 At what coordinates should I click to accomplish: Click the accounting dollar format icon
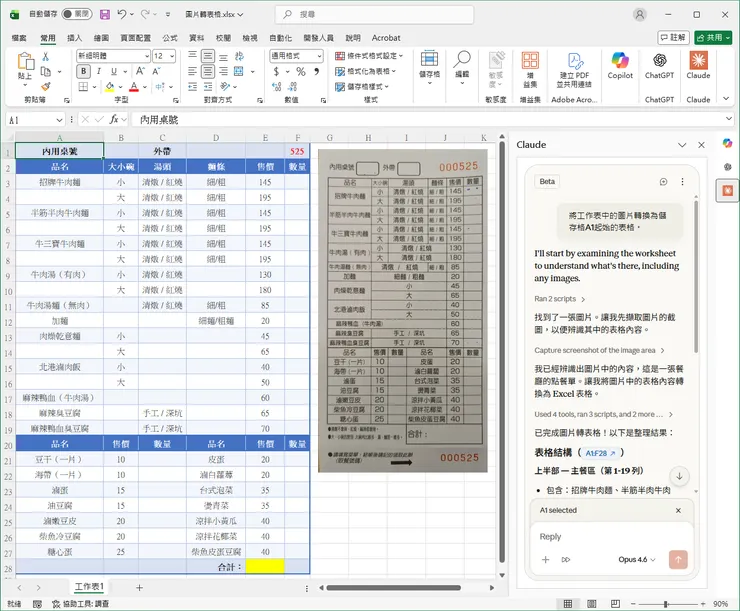[276, 72]
